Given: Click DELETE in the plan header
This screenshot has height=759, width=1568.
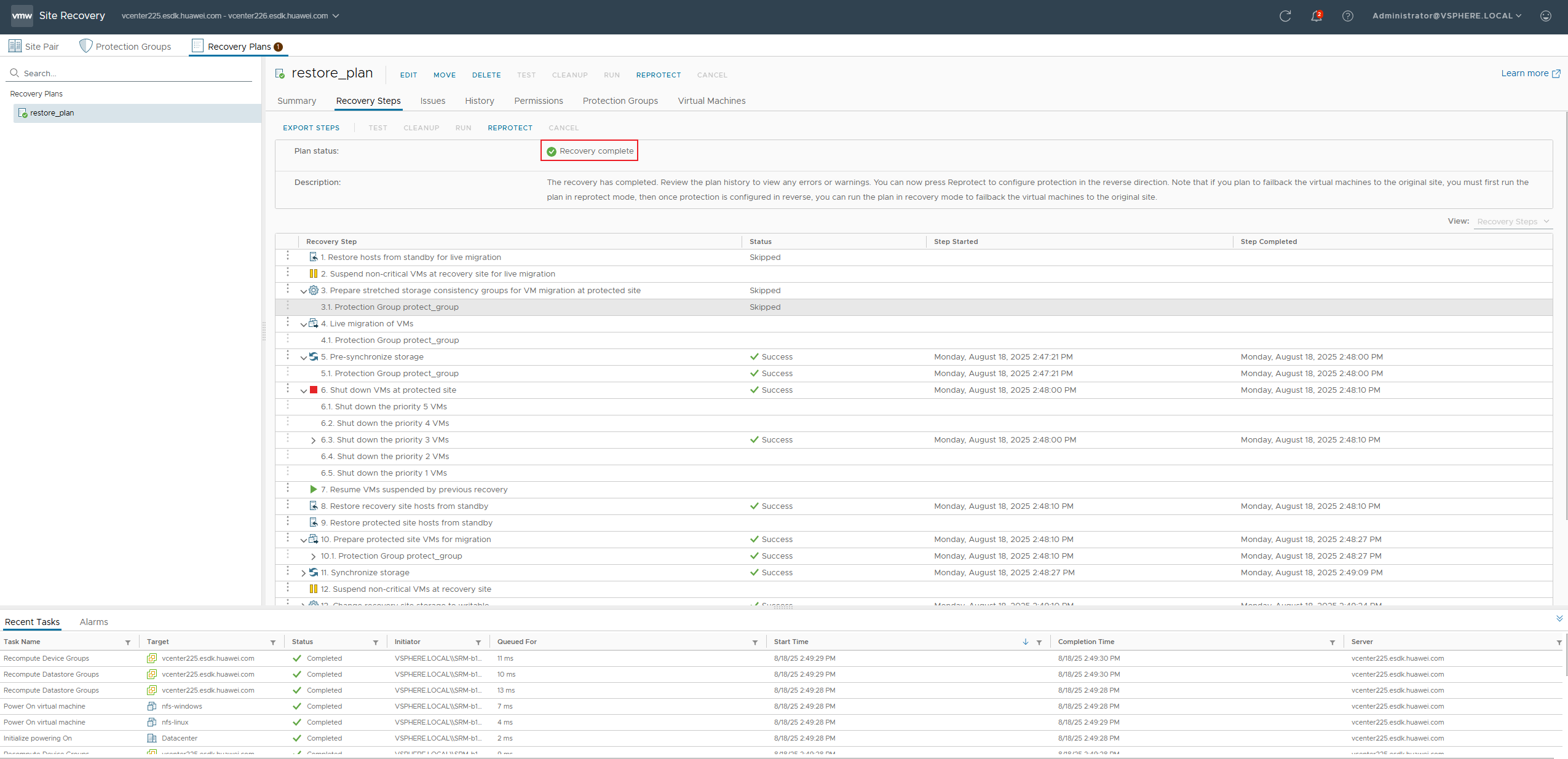Looking at the screenshot, I should coord(486,75).
